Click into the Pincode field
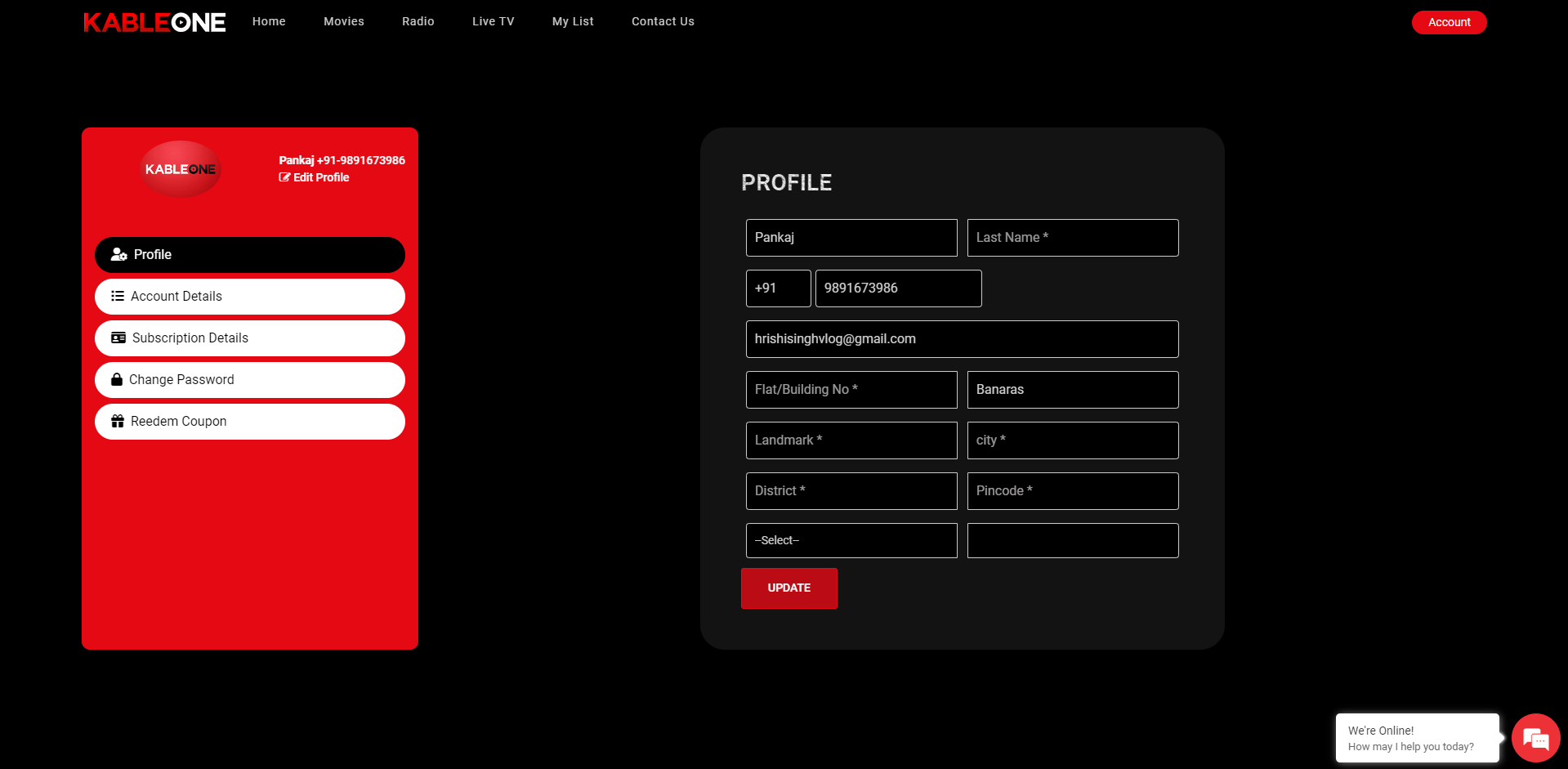 (x=1072, y=491)
